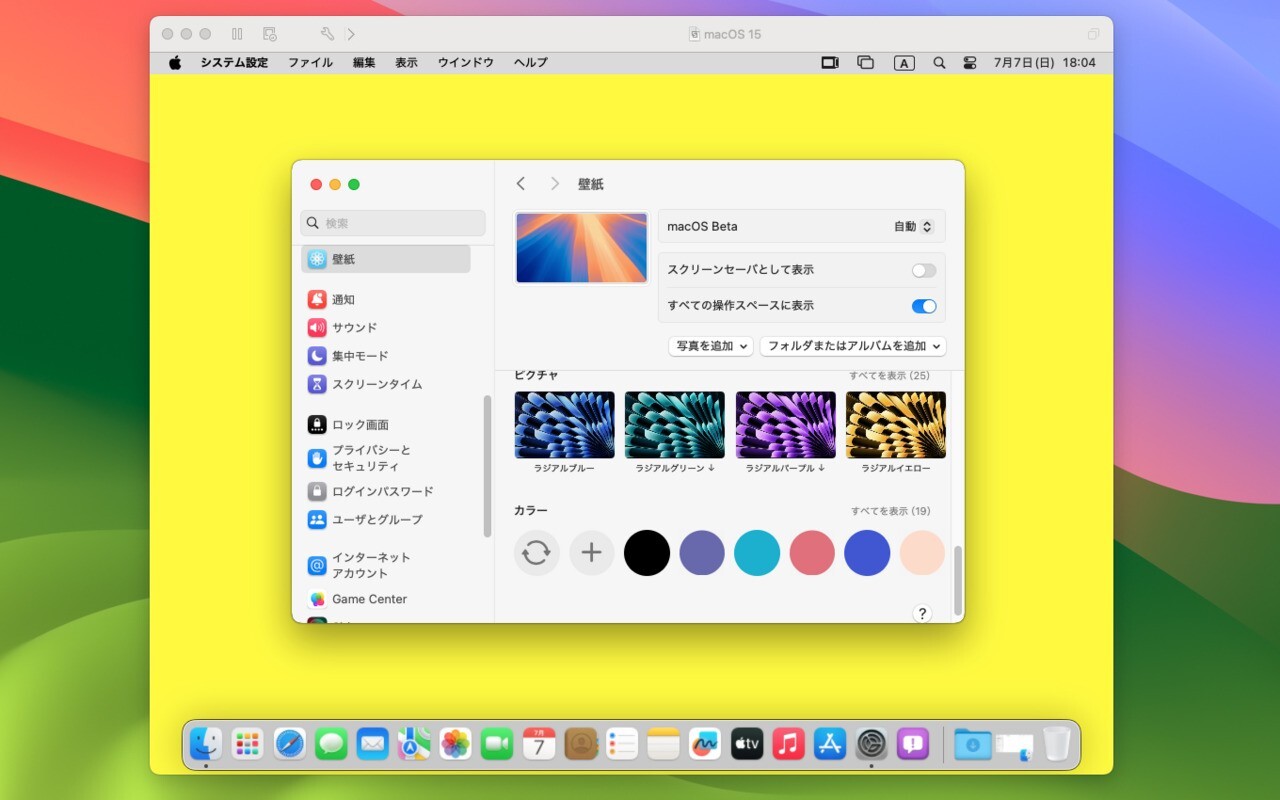
Task: Open the Apple TV app
Action: click(x=747, y=743)
